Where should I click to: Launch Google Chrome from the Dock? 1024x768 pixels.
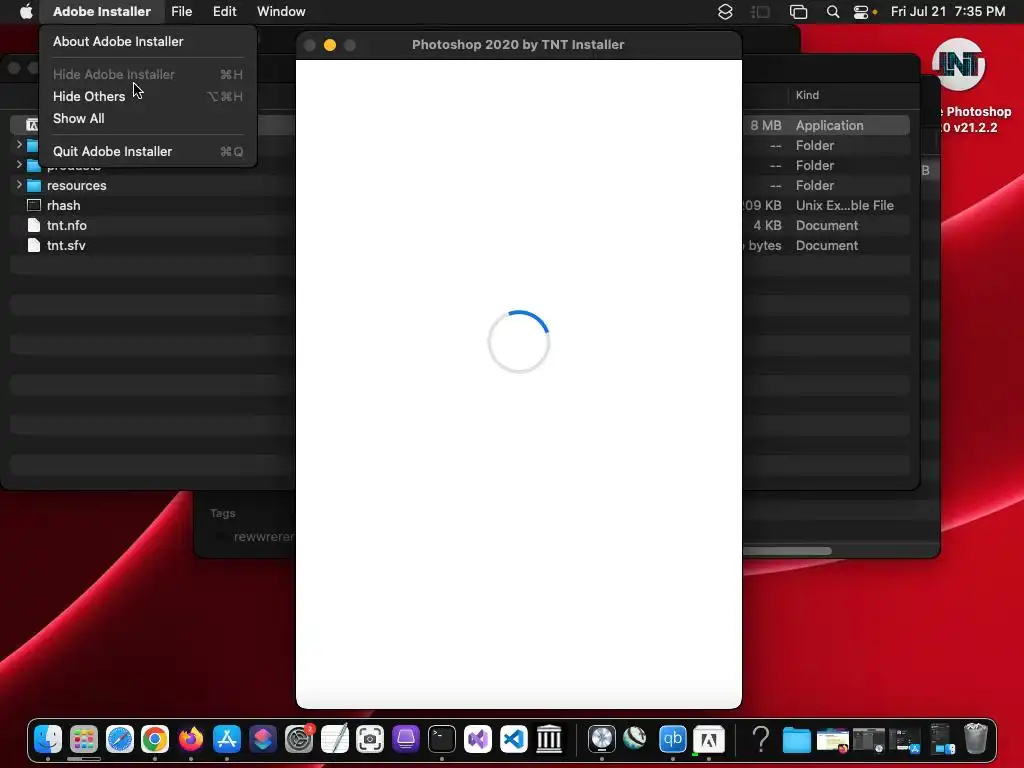[155, 739]
